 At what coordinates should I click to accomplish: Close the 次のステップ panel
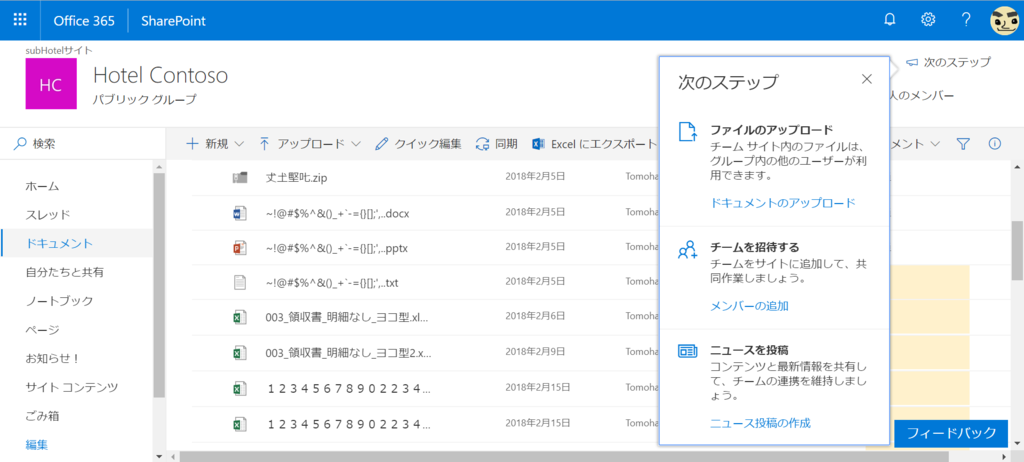pos(867,79)
